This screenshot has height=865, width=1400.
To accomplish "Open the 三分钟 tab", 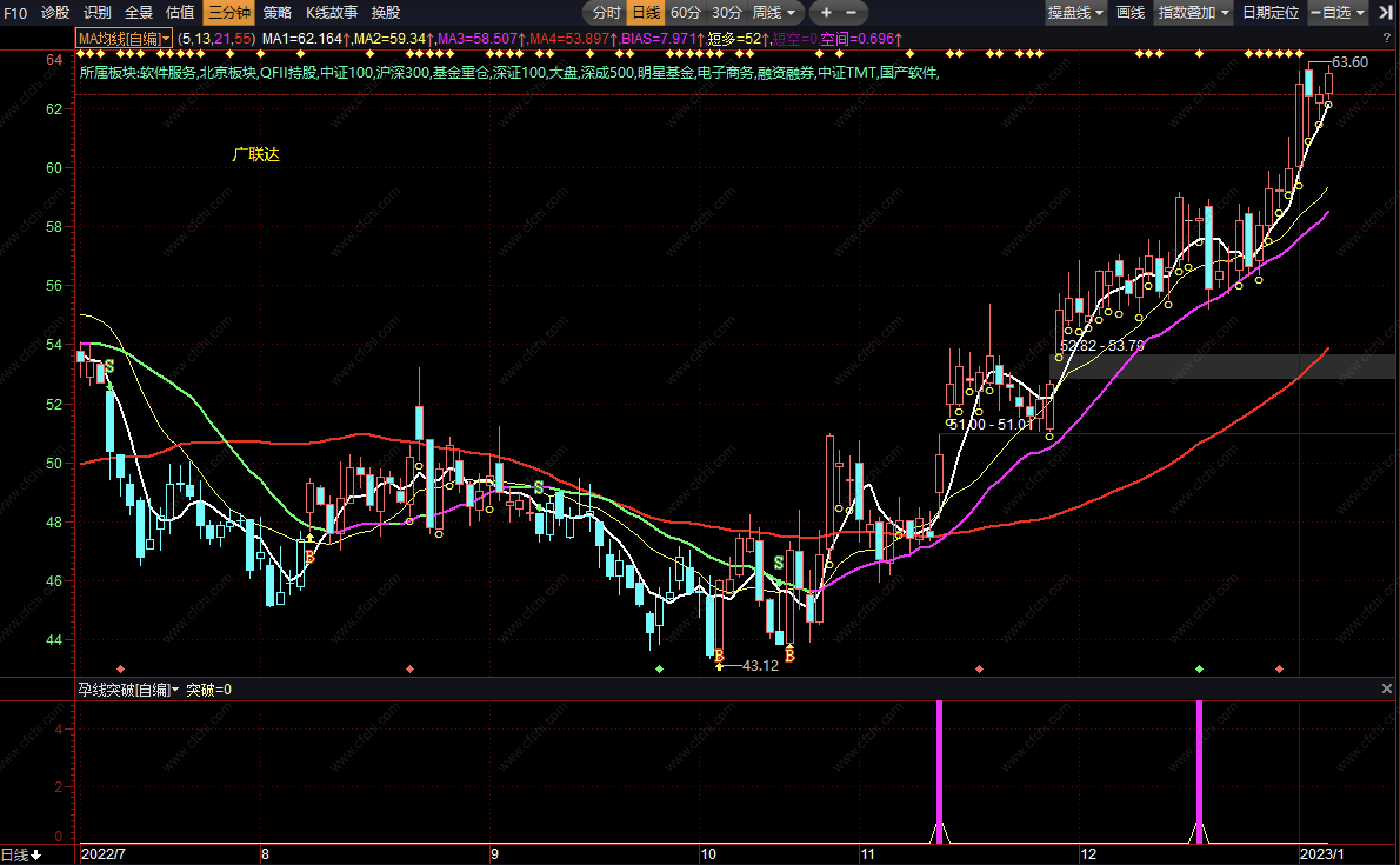I will click(x=229, y=12).
